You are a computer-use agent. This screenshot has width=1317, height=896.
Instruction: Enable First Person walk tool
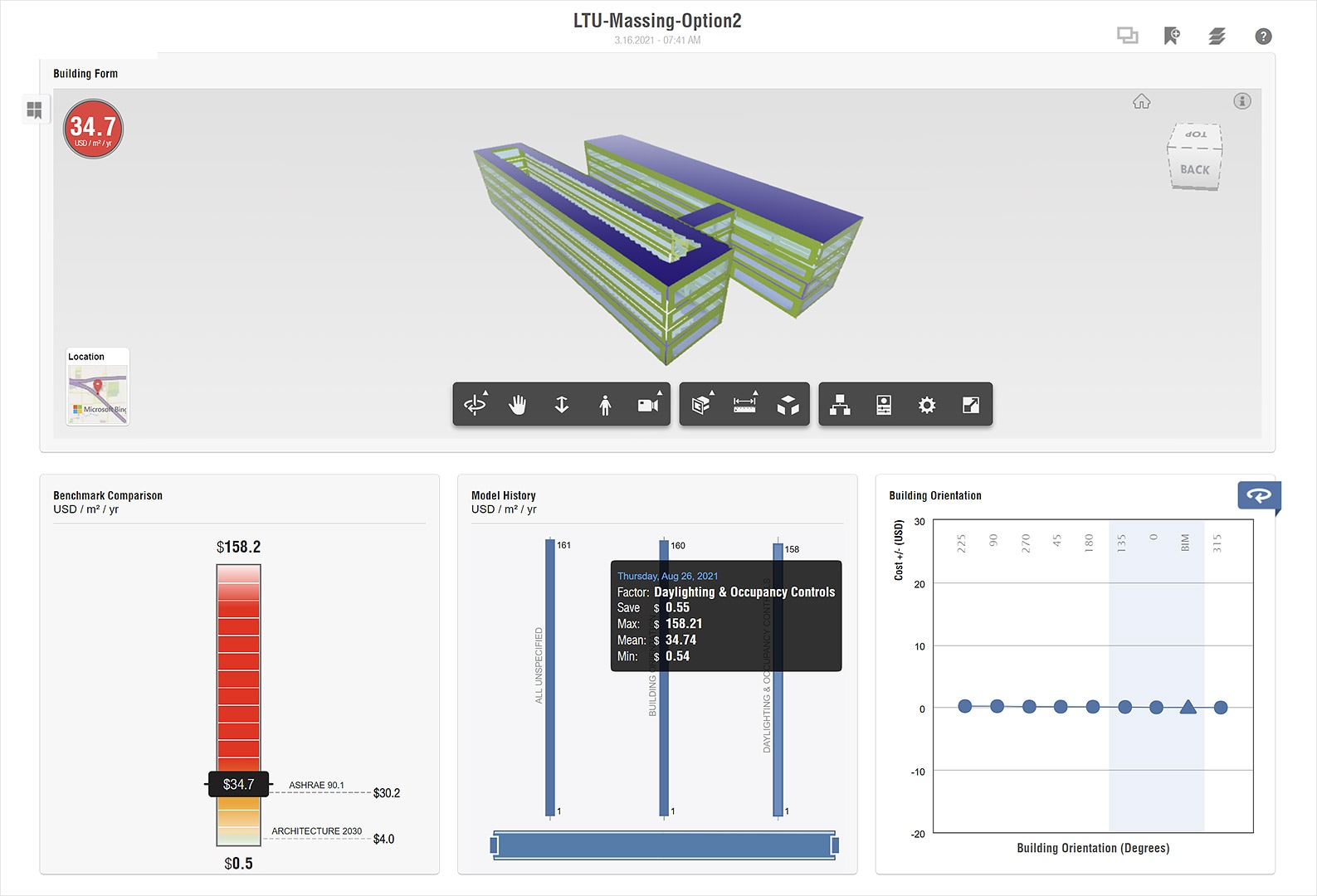point(605,405)
